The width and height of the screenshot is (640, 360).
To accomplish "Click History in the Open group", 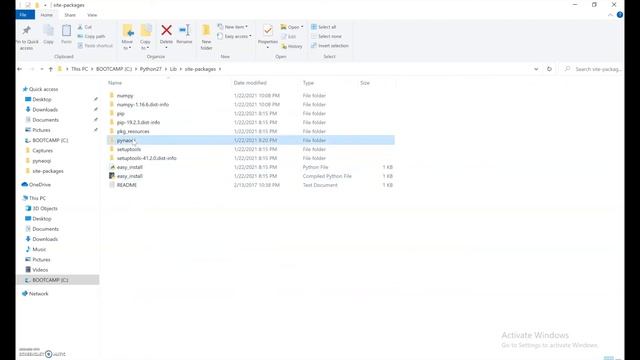I will click(292, 46).
